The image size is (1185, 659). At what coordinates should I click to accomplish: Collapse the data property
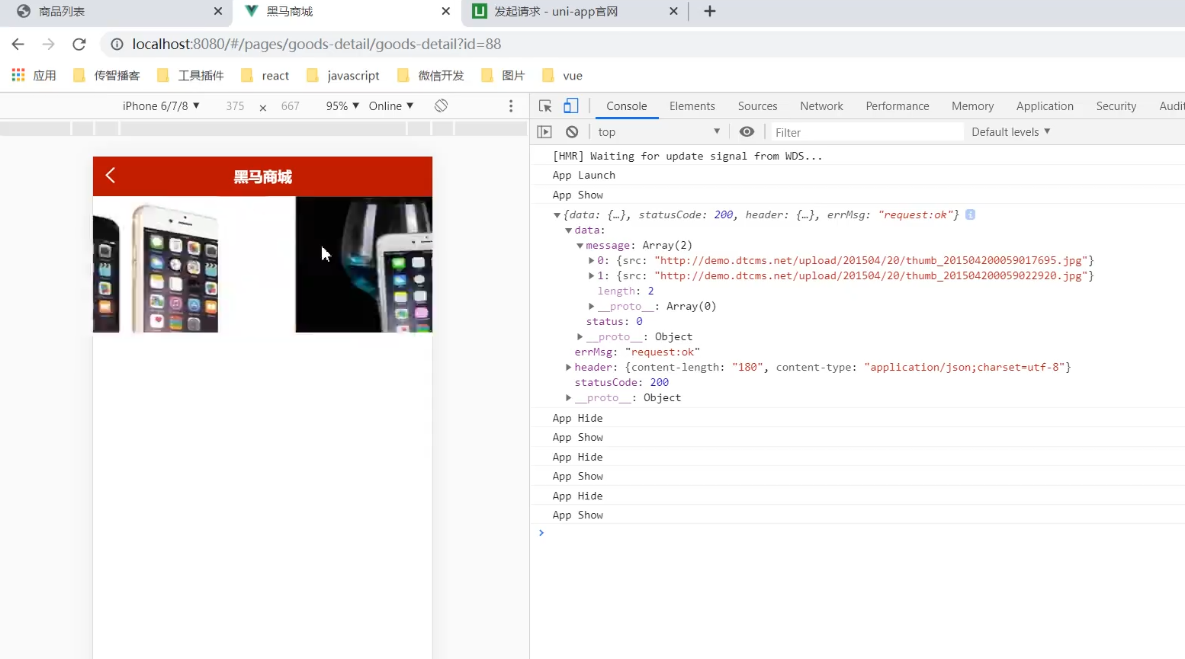[568, 230]
